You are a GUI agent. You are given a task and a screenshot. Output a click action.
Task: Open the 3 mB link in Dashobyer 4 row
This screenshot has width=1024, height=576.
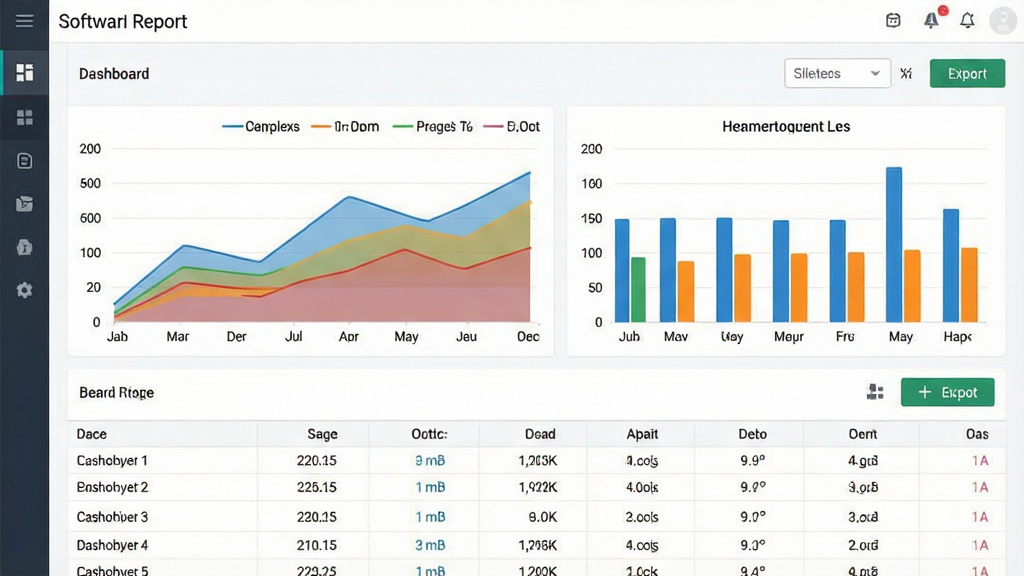430,545
